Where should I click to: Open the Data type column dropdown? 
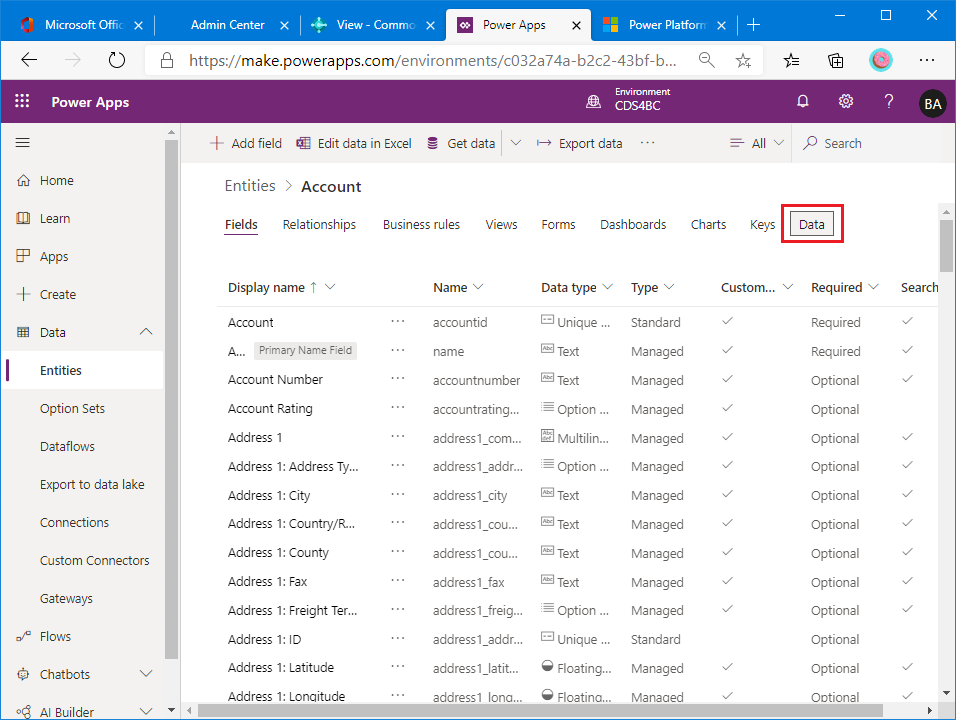click(607, 287)
